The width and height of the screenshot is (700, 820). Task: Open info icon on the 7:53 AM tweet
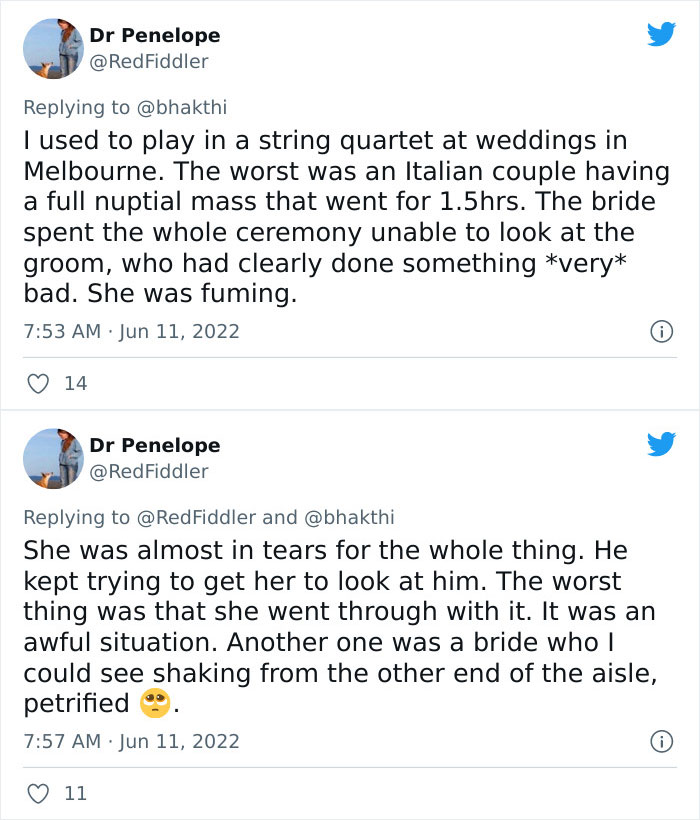pos(661,331)
